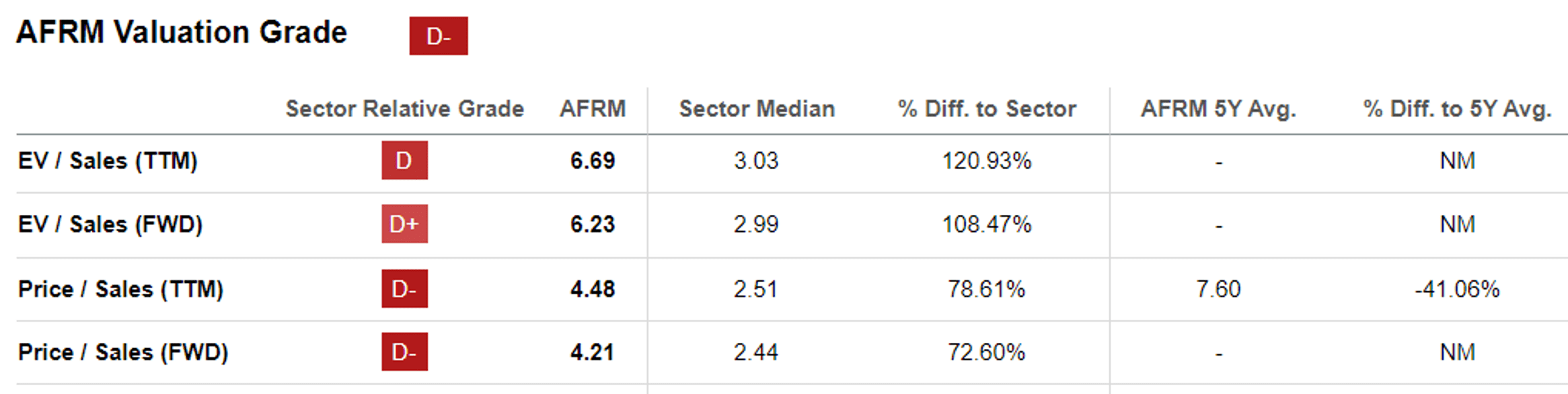Image resolution: width=1568 pixels, height=394 pixels.
Task: Select the 7.60 five-year average value
Action: click(1218, 289)
